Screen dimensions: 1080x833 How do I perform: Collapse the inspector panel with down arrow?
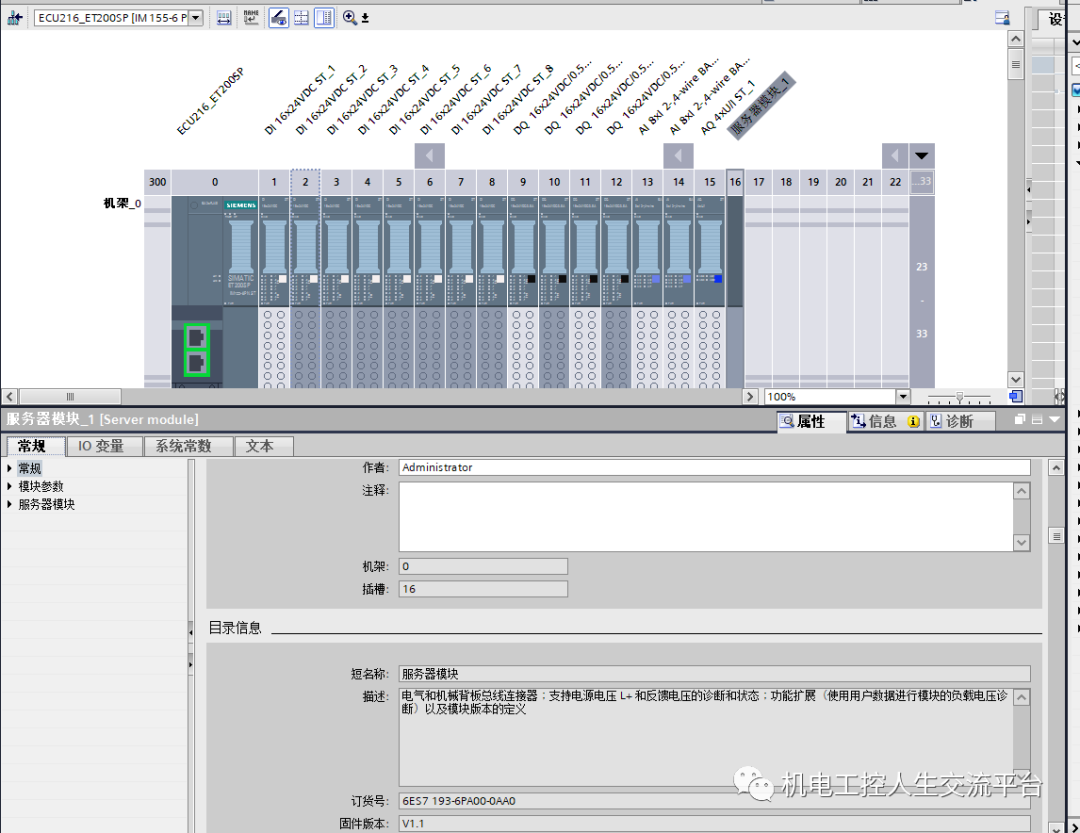[x=1054, y=419]
